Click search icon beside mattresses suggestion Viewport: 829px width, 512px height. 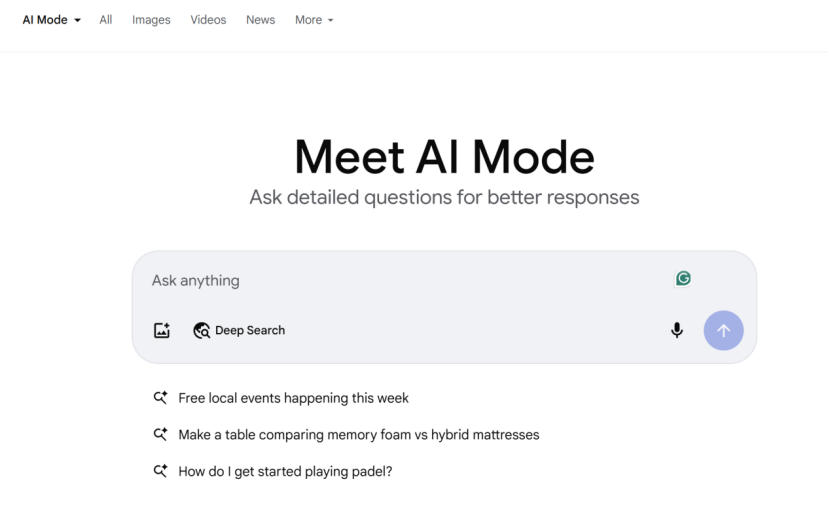160,435
